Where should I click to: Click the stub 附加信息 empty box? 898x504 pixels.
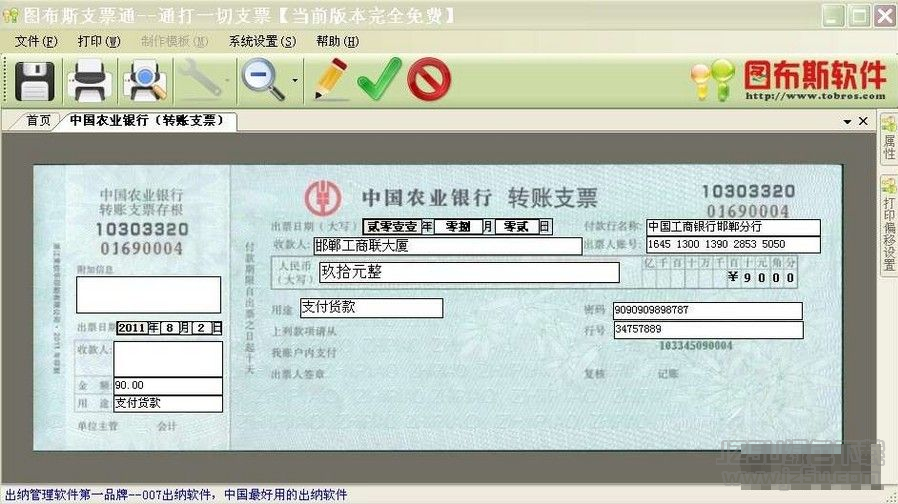(x=148, y=295)
